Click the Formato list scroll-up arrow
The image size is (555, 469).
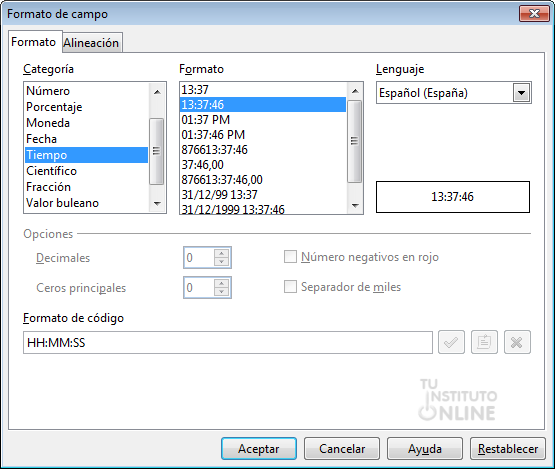(x=355, y=91)
